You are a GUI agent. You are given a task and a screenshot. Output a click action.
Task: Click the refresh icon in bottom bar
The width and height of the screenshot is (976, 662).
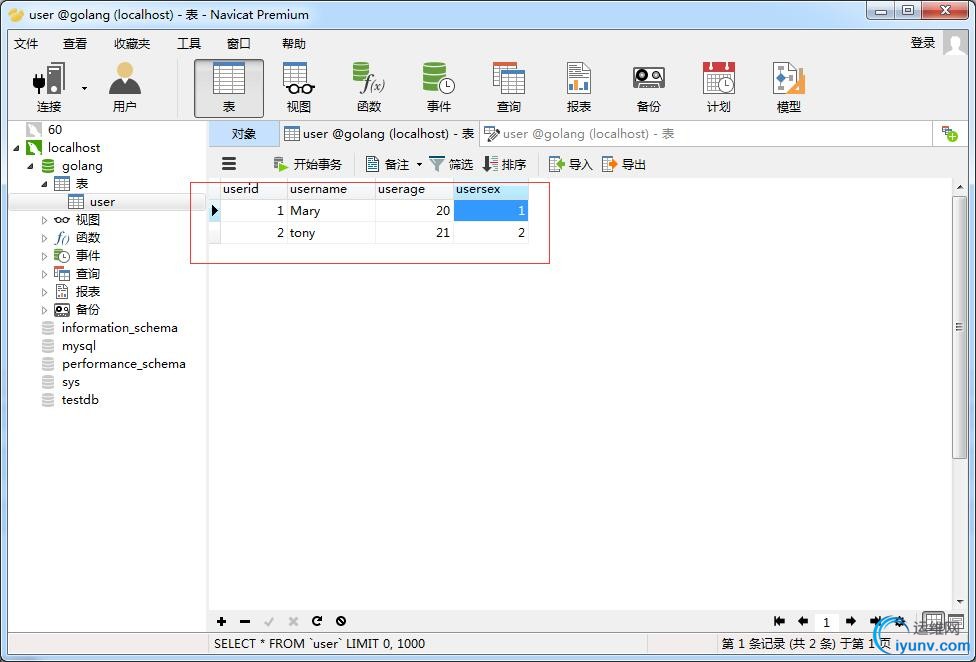pos(317,621)
